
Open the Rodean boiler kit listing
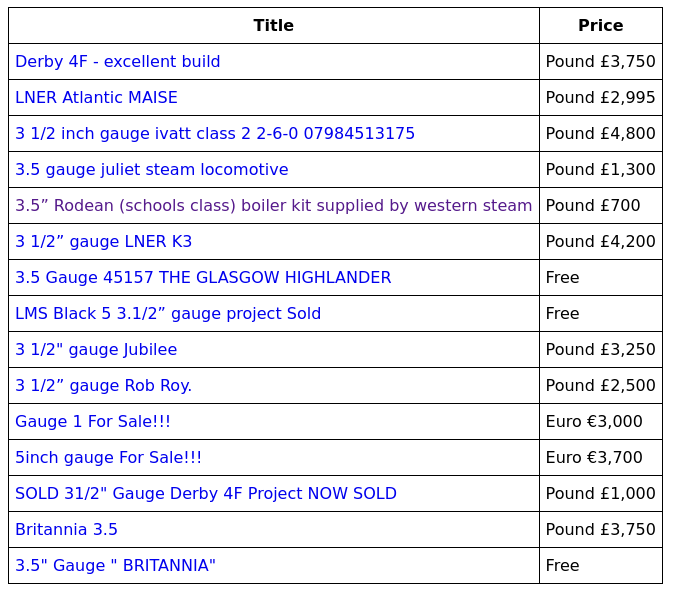click(273, 206)
